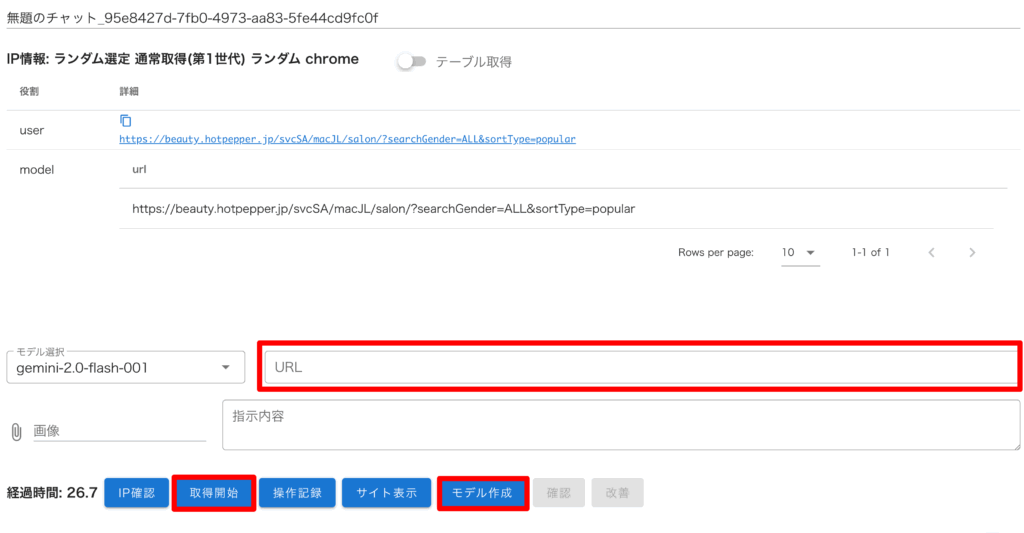Click the paperclip attachment icon
The height and width of the screenshot is (533, 1024).
pos(16,431)
